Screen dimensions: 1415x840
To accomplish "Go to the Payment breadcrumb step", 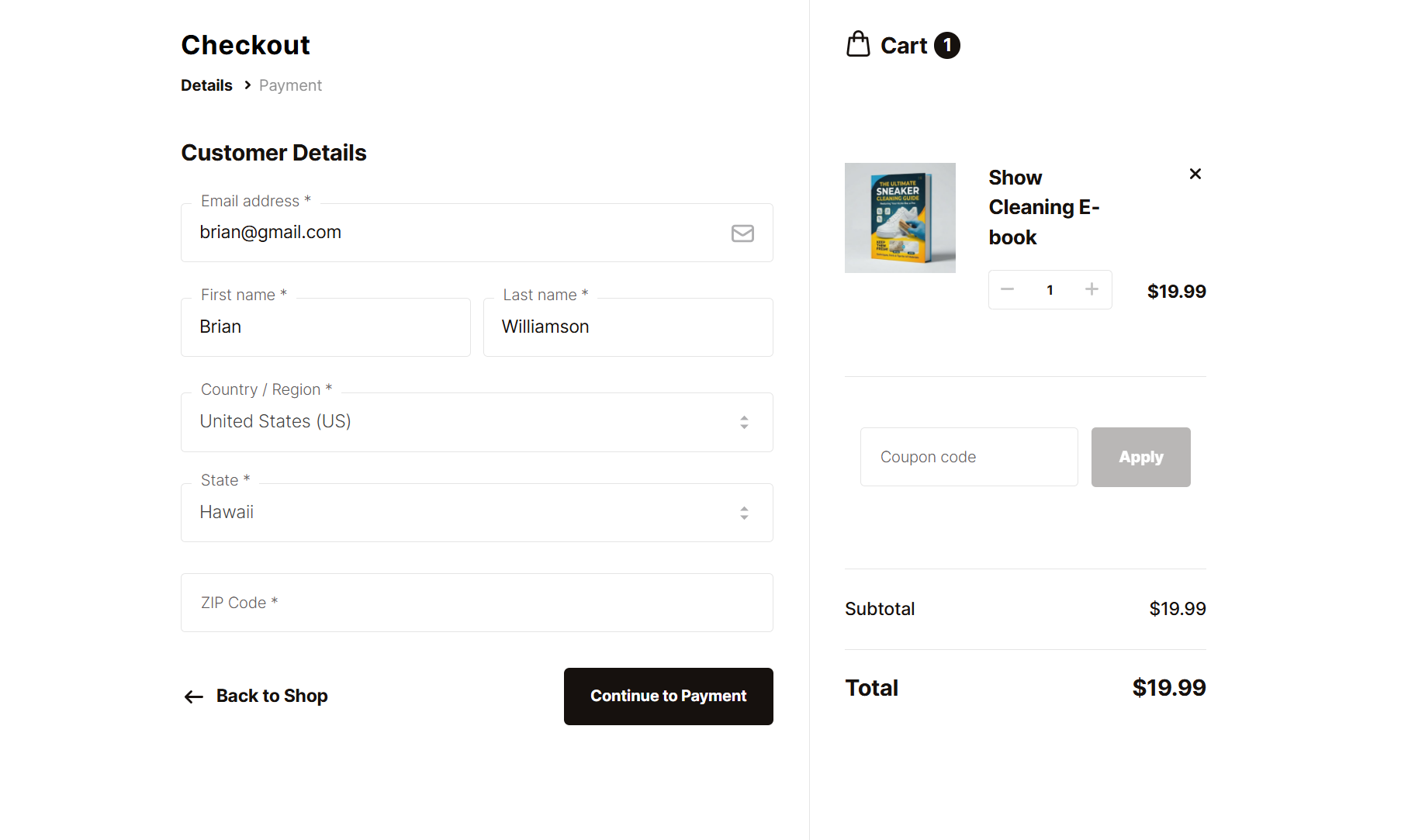I will (290, 85).
